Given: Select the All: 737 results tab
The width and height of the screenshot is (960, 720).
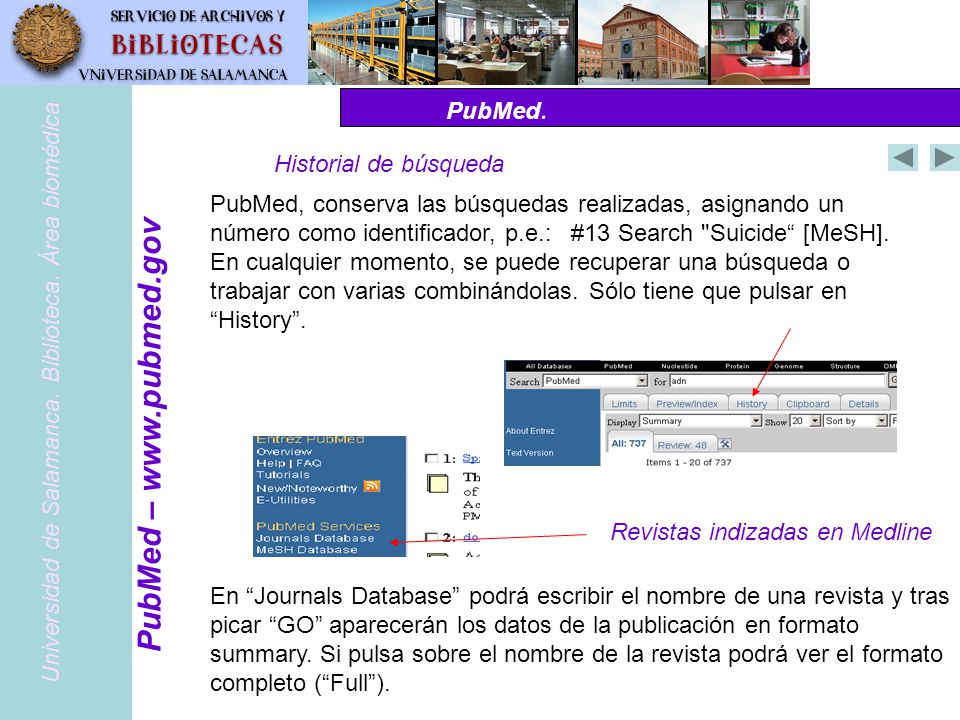Looking at the screenshot, I should coord(628,443).
